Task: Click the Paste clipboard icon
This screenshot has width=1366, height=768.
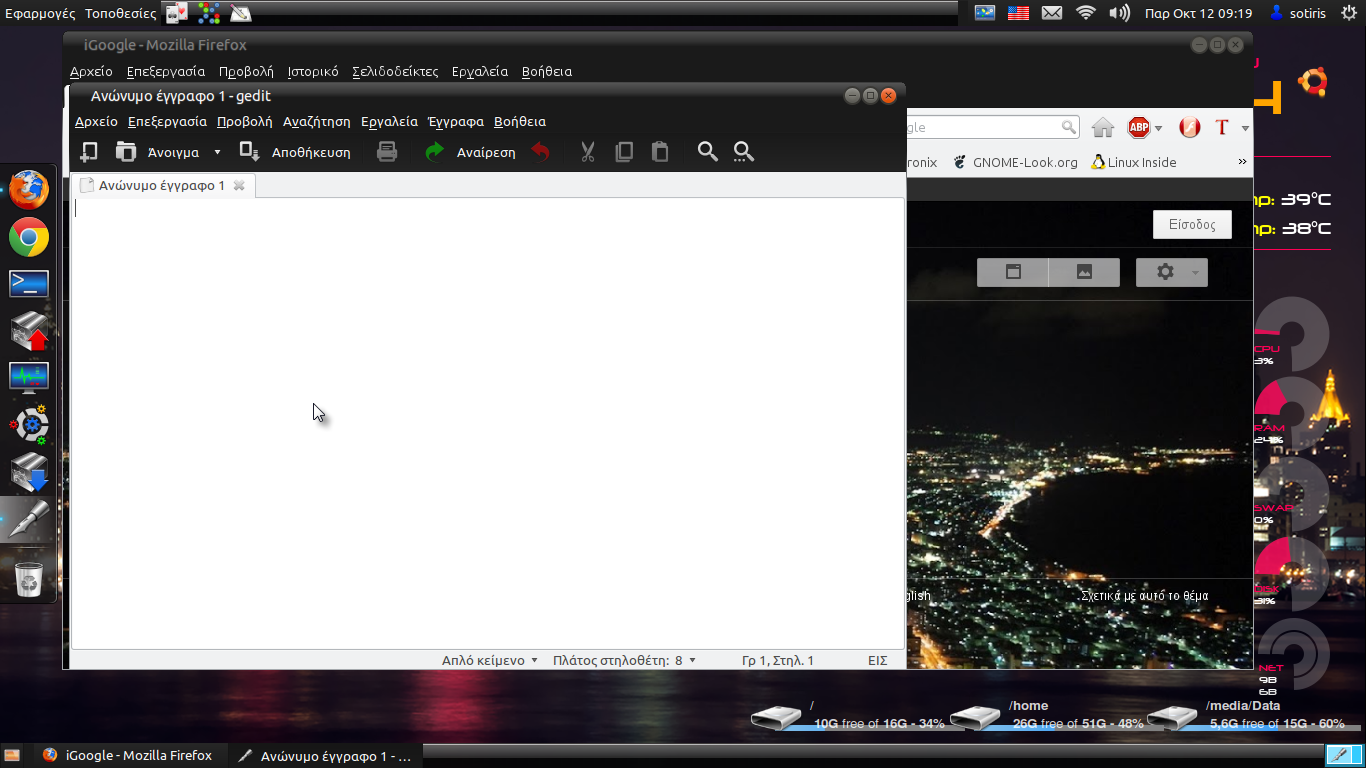Action: (x=660, y=152)
